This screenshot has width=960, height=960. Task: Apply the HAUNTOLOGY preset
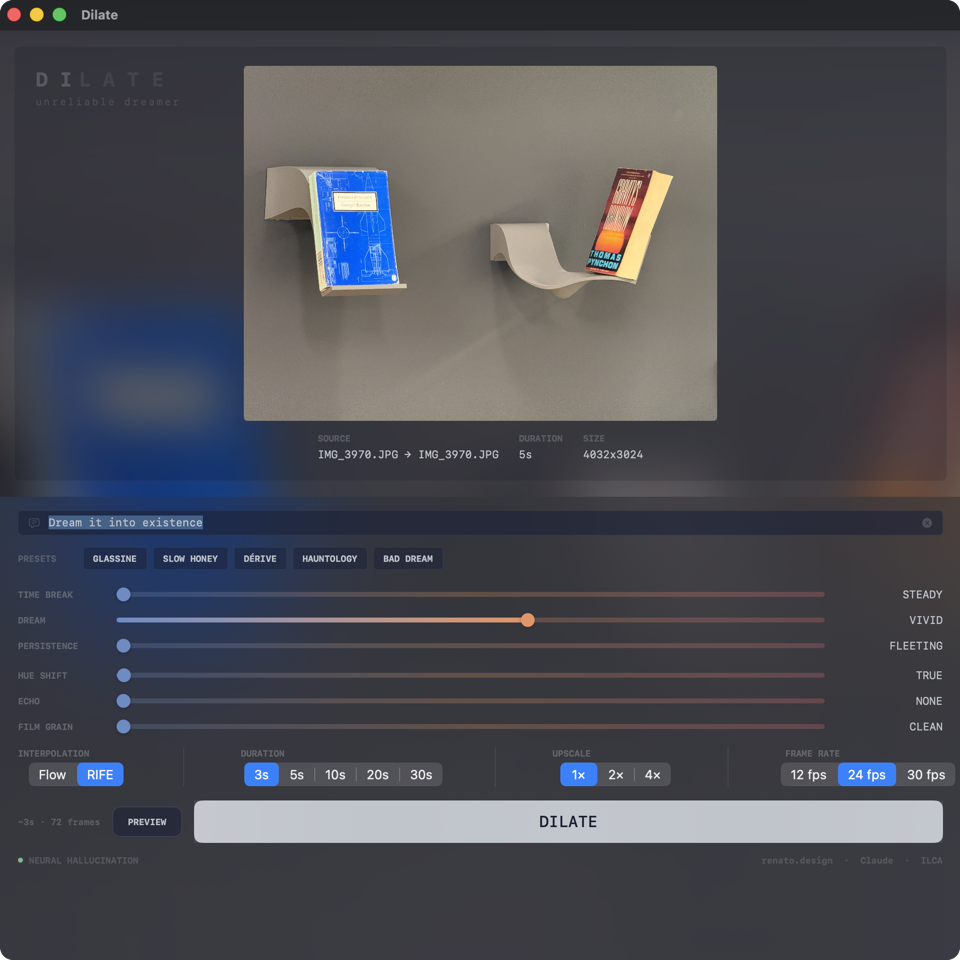click(330, 559)
